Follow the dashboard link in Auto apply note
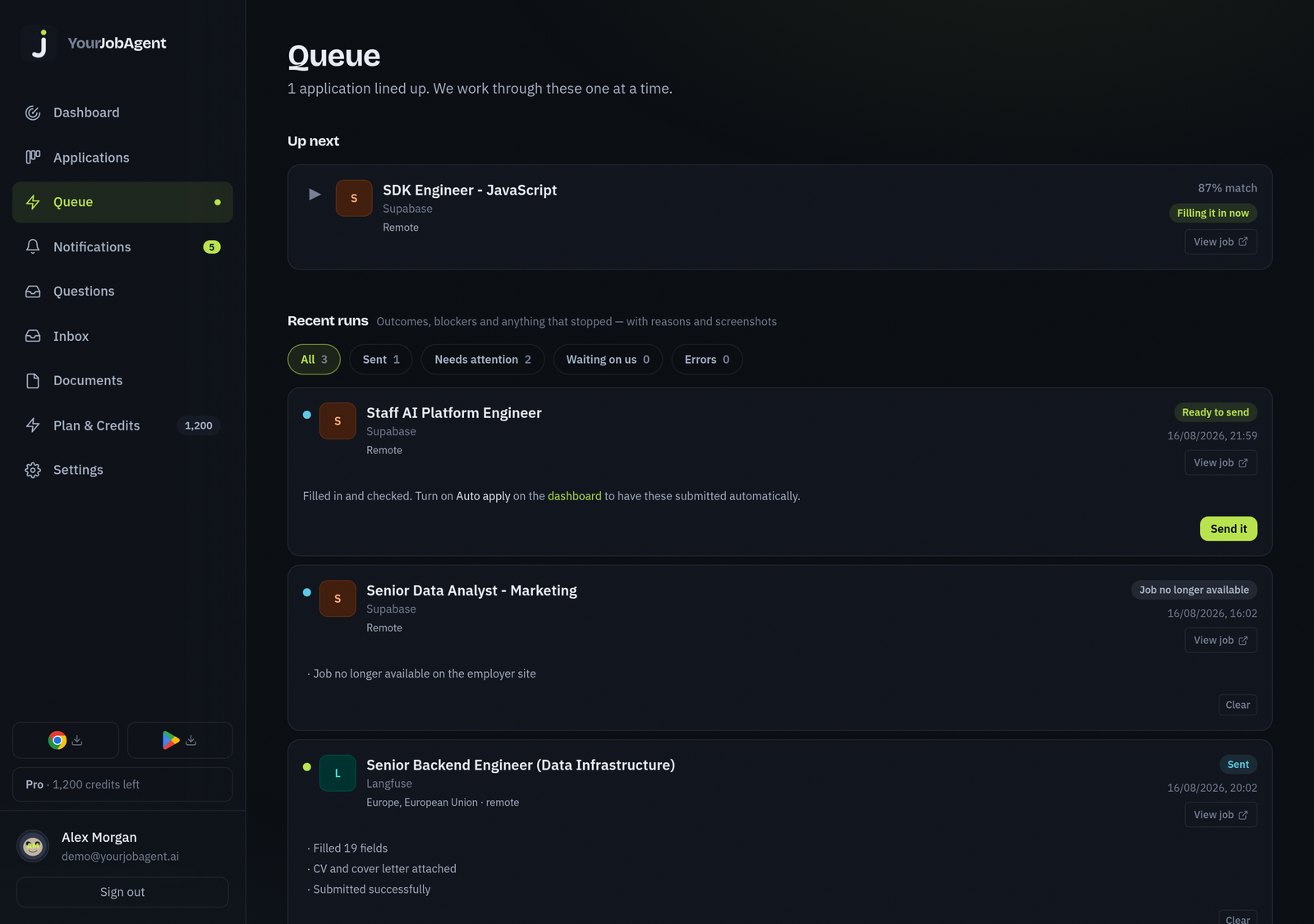The image size is (1314, 924). pyautogui.click(x=575, y=496)
